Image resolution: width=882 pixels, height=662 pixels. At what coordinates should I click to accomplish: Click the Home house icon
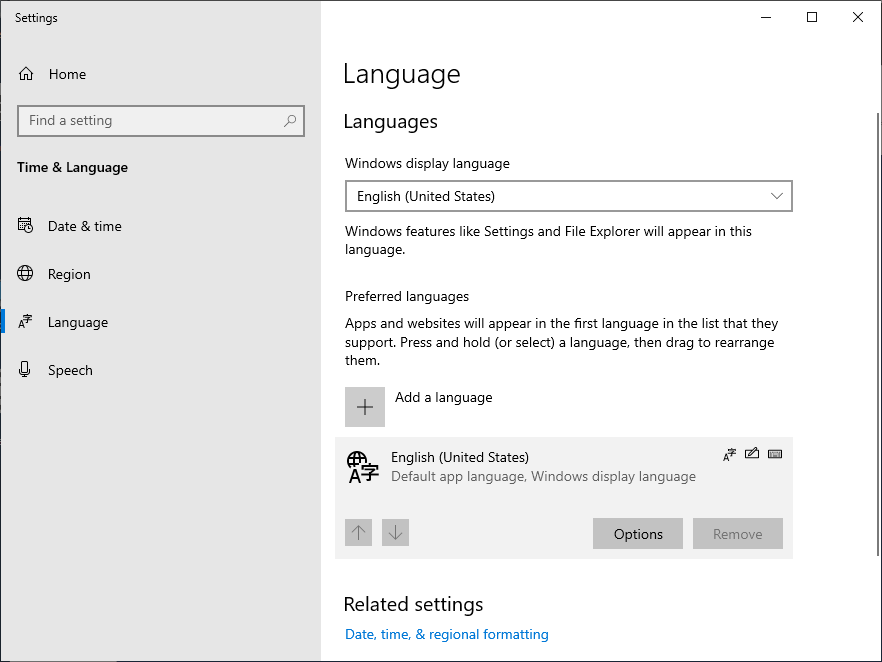tap(26, 74)
